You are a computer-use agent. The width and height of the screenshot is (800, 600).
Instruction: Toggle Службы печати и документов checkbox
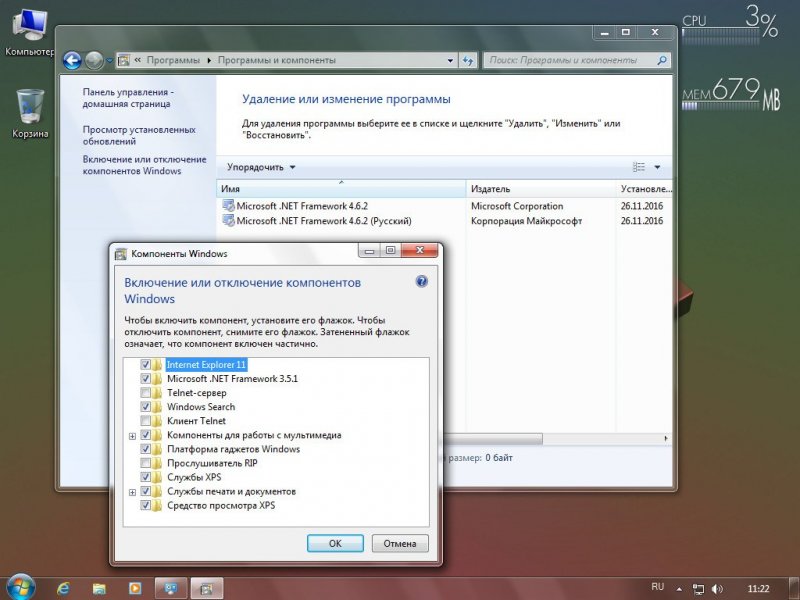(145, 491)
